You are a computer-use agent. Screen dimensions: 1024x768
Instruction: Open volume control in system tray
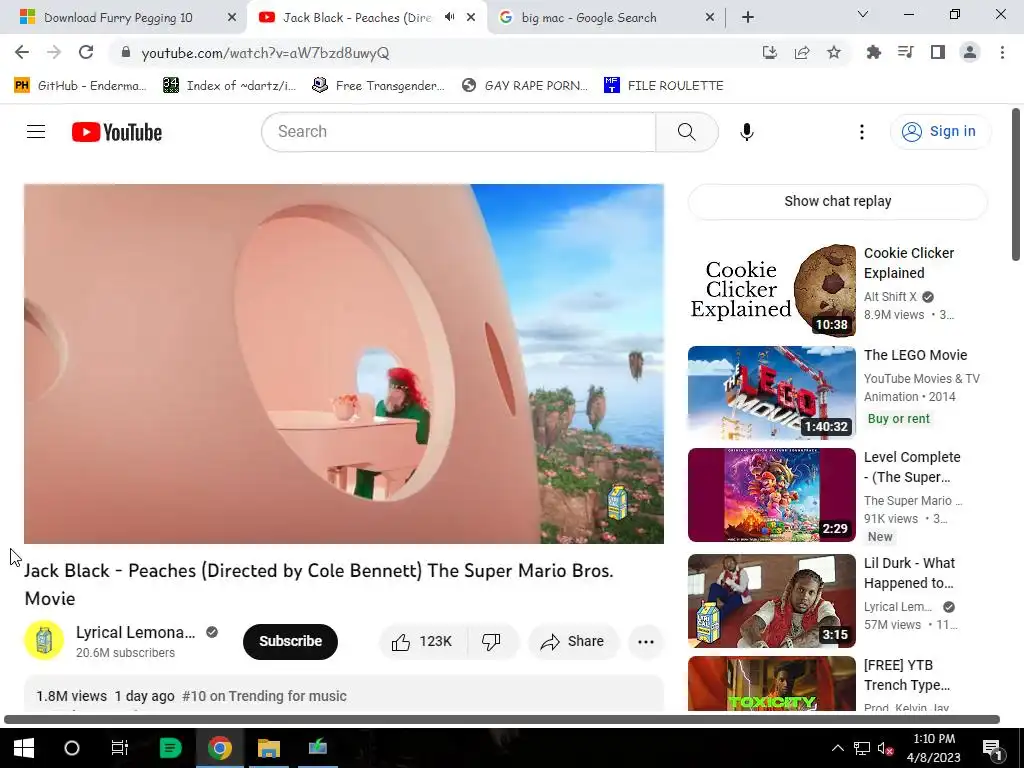coord(885,748)
